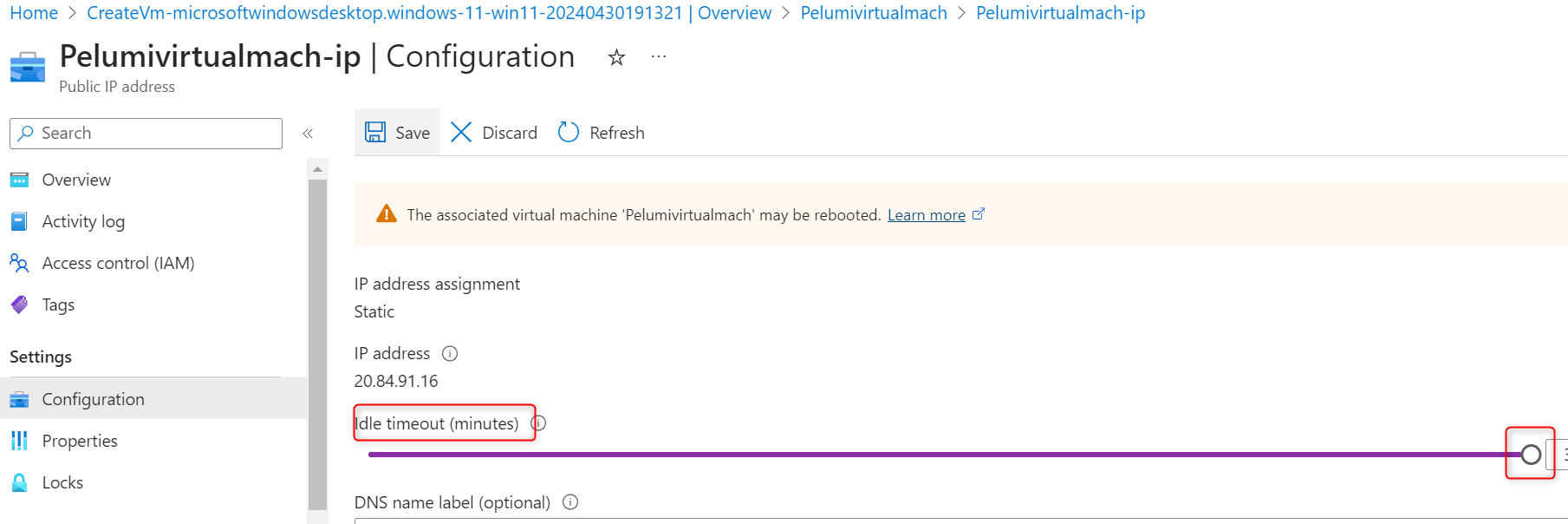Open Overview in the sidebar menu

76,180
